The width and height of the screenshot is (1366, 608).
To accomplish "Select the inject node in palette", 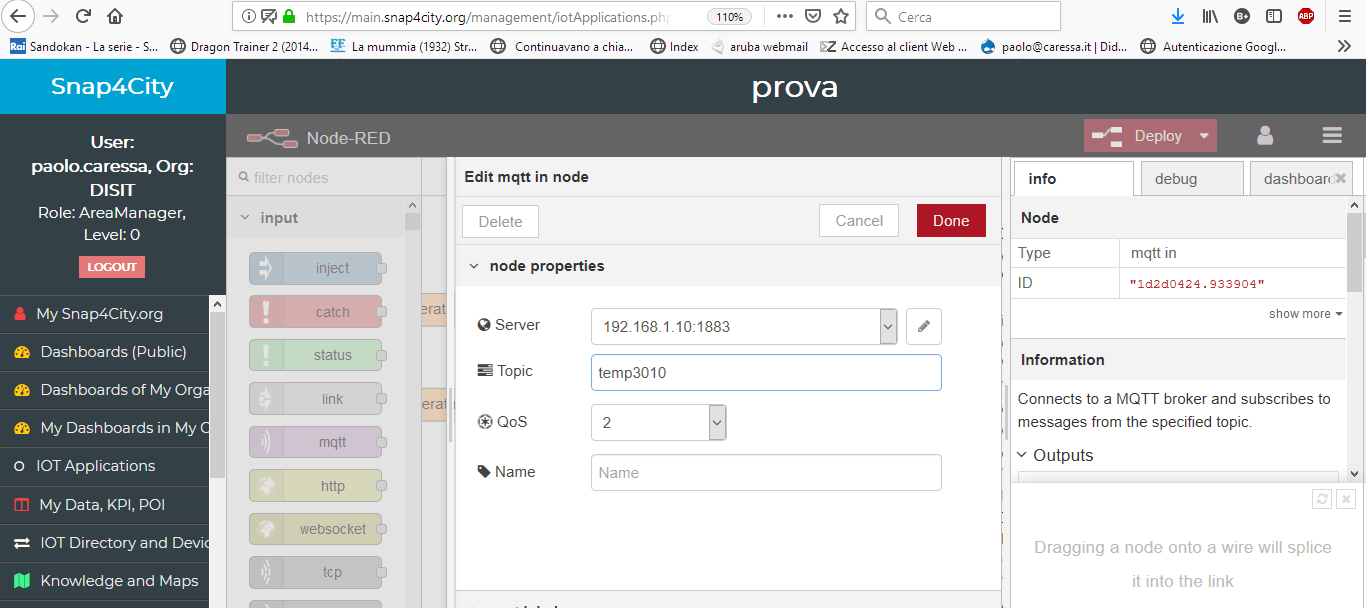I will click(316, 268).
